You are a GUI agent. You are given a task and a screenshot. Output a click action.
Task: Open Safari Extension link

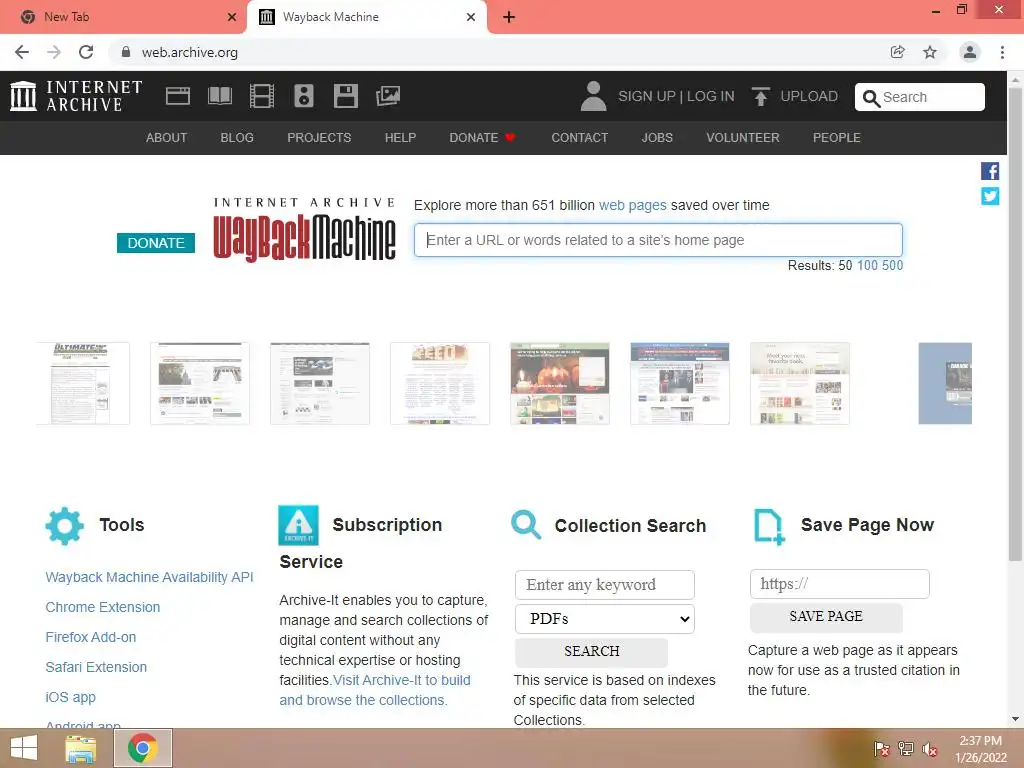click(x=96, y=667)
